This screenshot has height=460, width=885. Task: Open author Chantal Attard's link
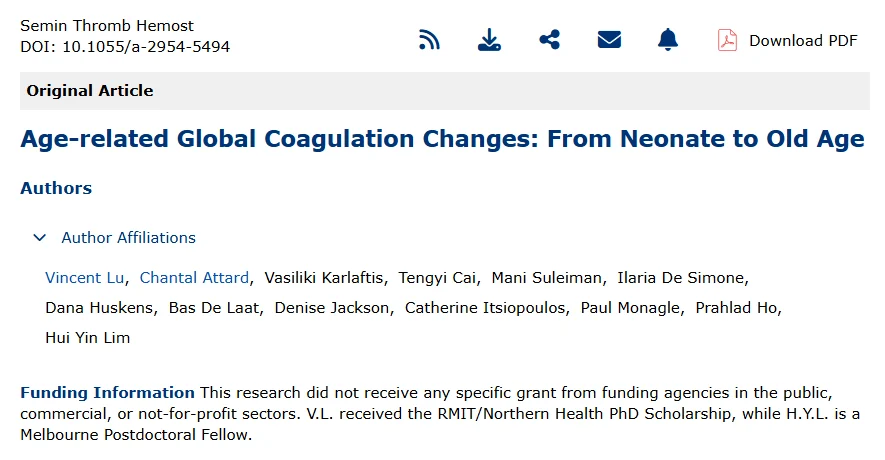[x=194, y=278]
